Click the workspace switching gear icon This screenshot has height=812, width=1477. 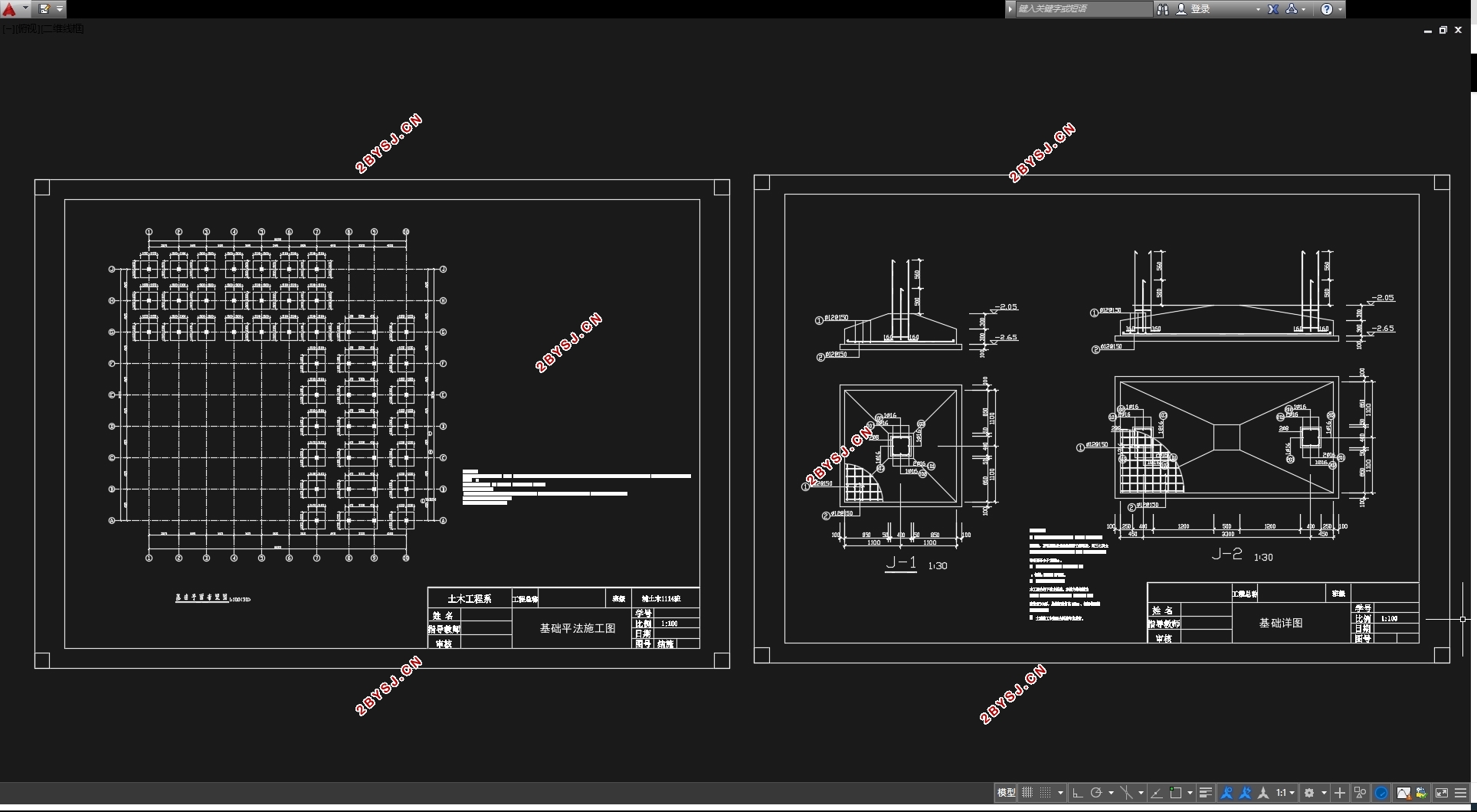(x=1309, y=793)
